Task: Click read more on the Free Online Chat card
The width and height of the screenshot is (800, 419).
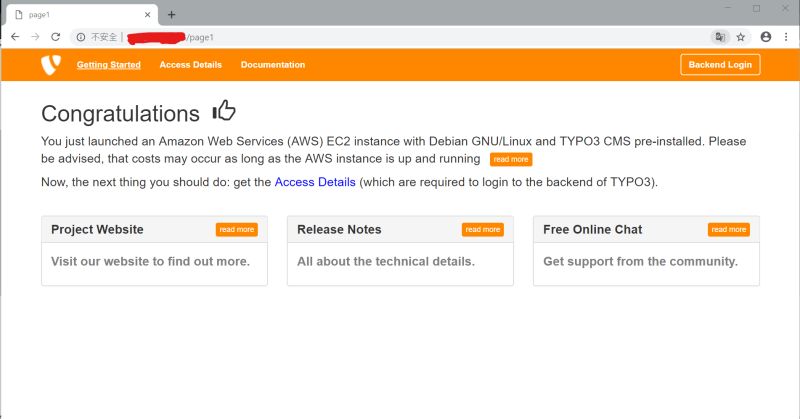Action: point(729,230)
